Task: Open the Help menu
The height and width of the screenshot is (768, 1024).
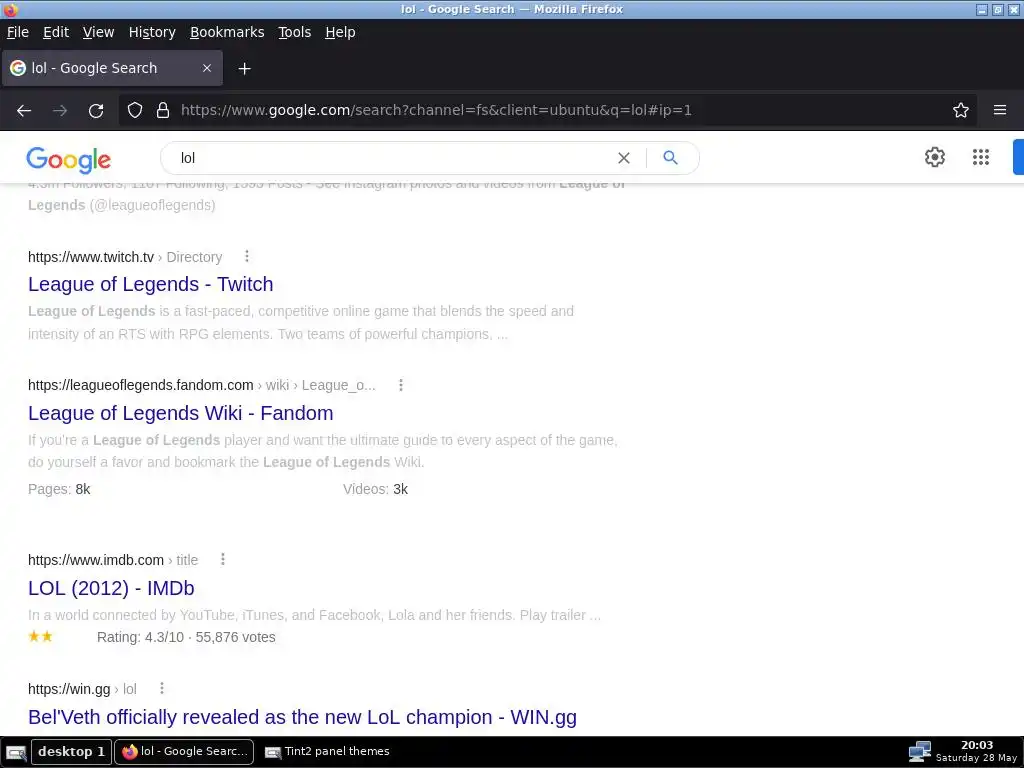Action: tap(340, 32)
